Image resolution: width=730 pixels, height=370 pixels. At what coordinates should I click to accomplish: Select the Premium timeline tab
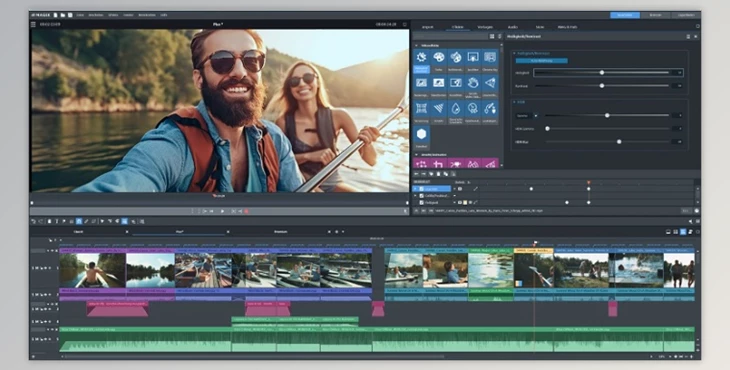[x=281, y=232]
